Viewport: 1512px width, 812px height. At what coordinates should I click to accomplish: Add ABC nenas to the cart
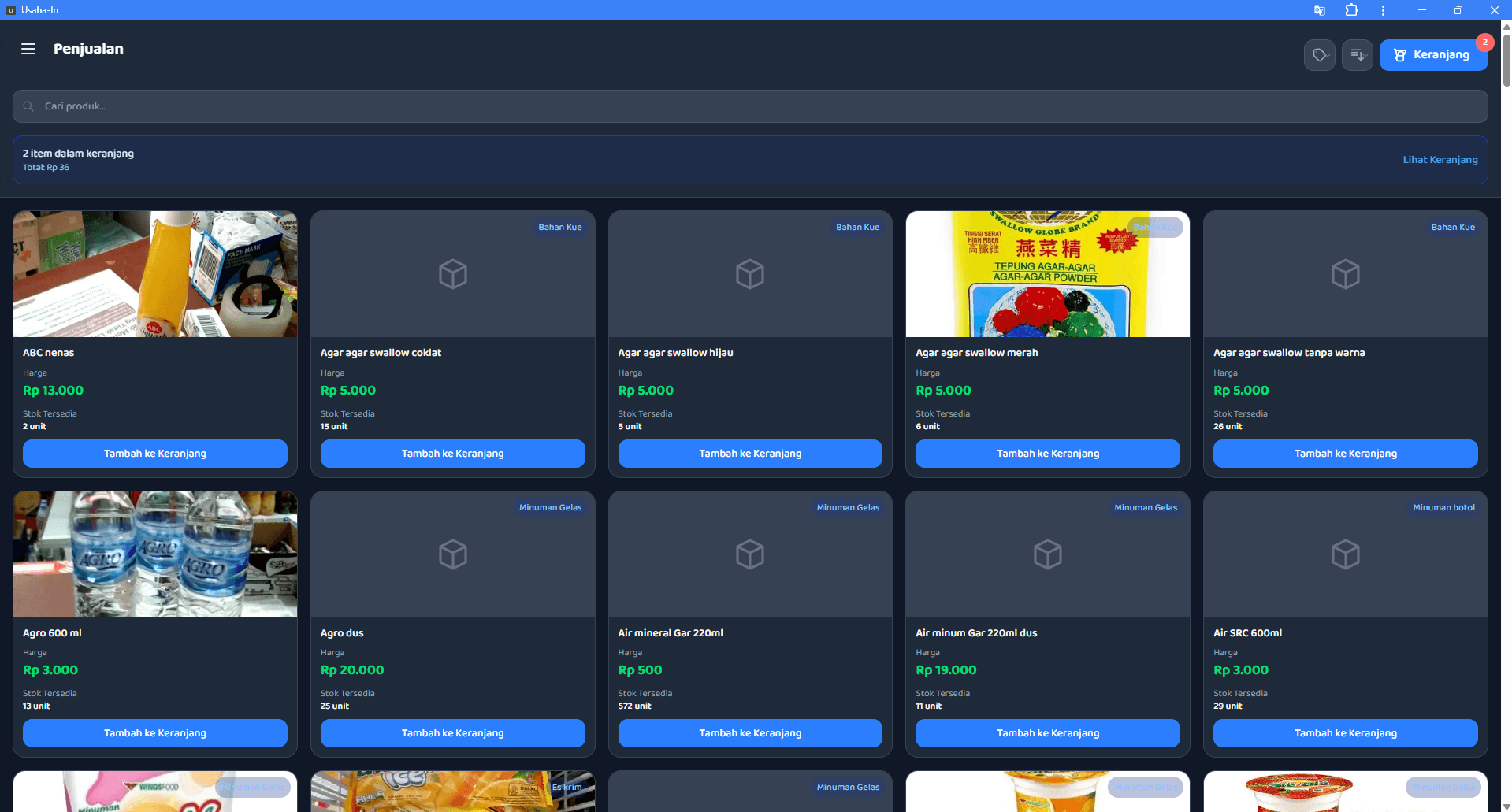coord(154,453)
